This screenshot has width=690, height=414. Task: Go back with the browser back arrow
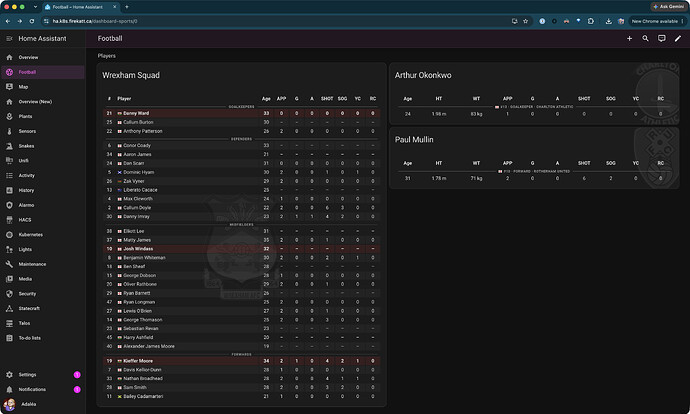[x=8, y=21]
